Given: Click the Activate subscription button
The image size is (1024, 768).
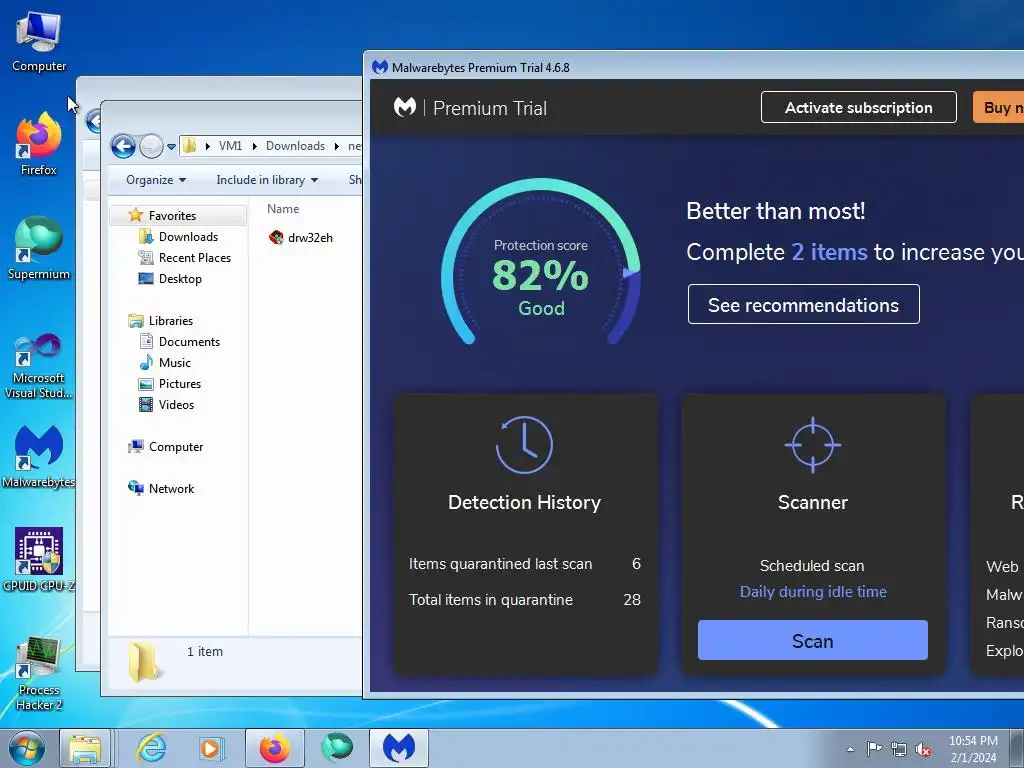Looking at the screenshot, I should tap(858, 107).
